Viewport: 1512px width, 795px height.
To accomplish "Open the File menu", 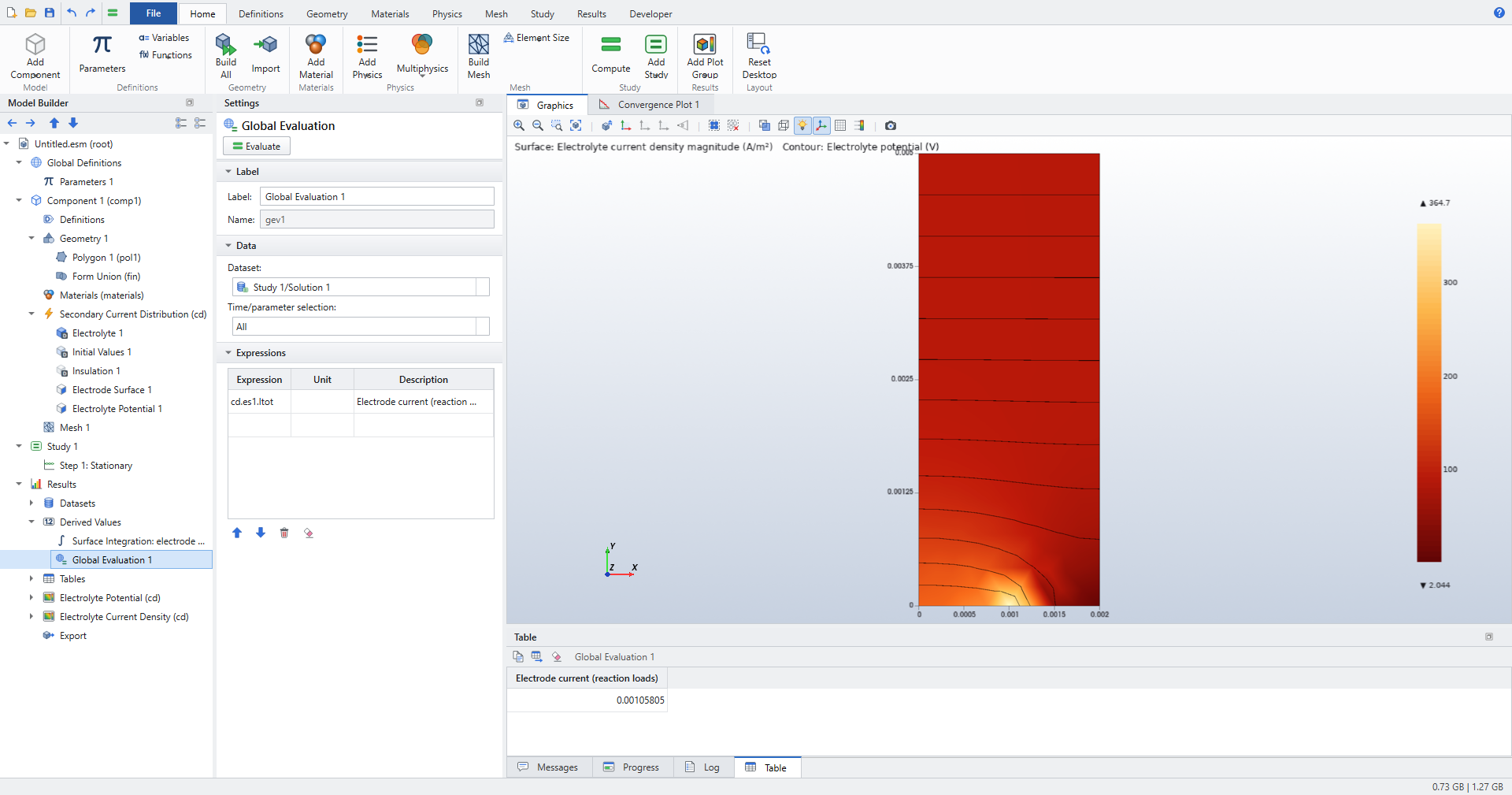I will click(154, 13).
